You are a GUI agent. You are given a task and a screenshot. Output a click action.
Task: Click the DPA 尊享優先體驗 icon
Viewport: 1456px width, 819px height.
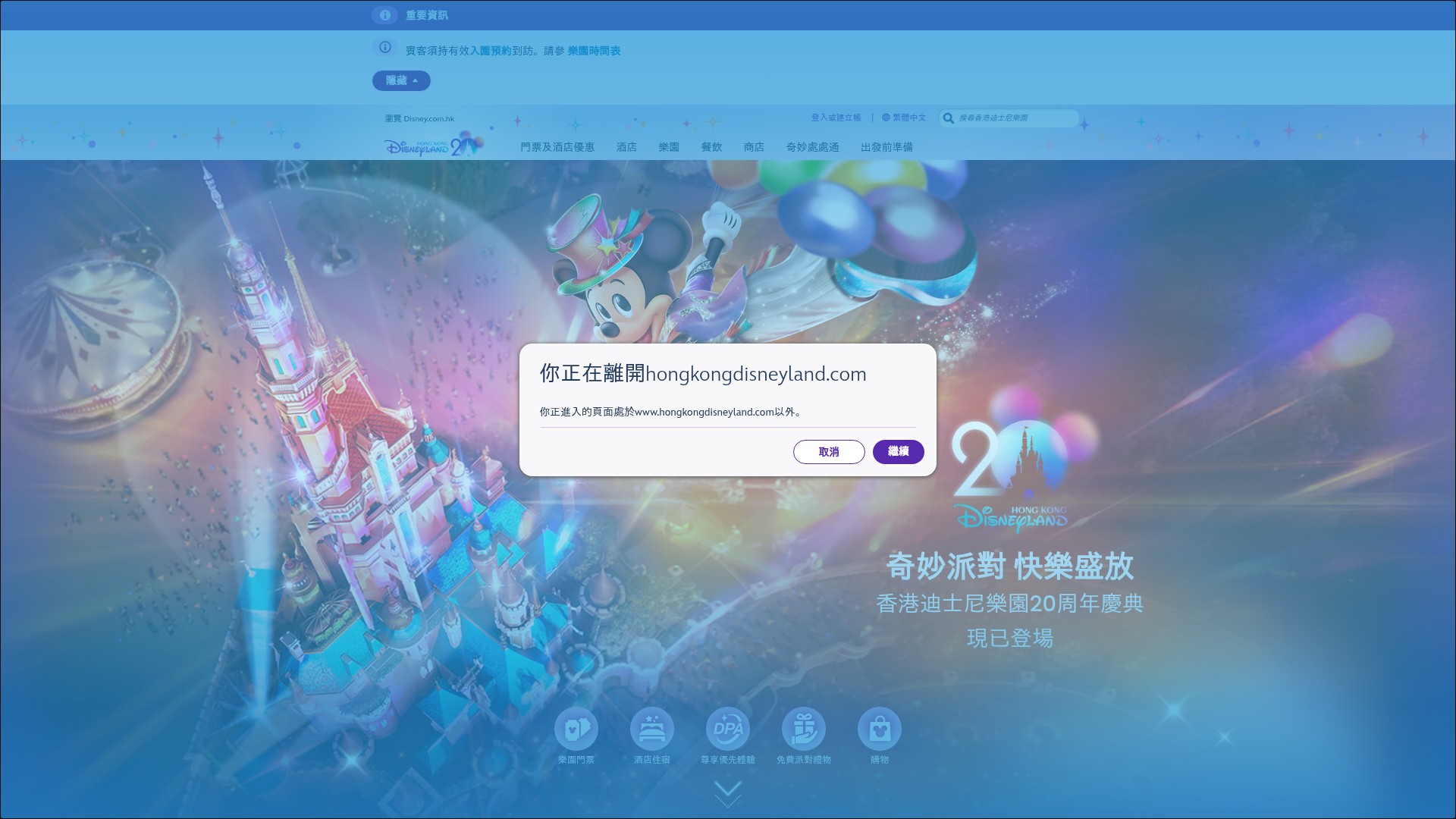[728, 729]
